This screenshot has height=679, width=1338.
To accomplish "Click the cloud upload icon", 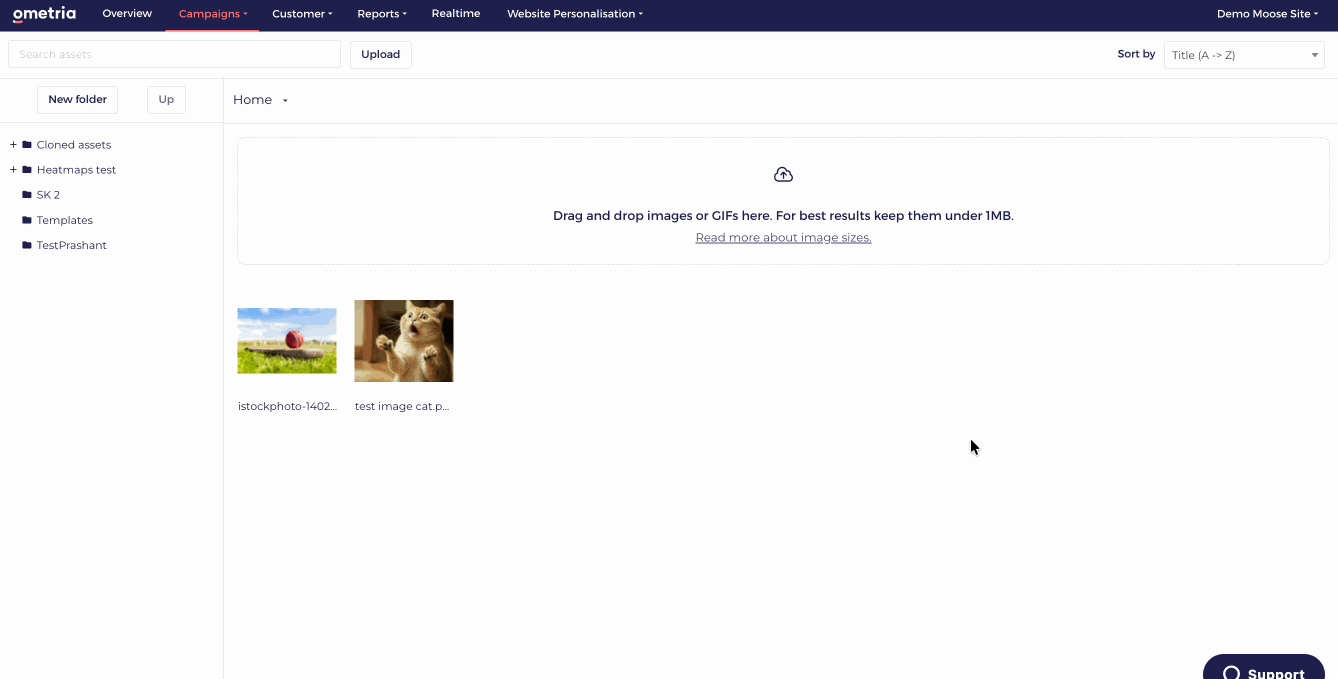I will pos(783,175).
